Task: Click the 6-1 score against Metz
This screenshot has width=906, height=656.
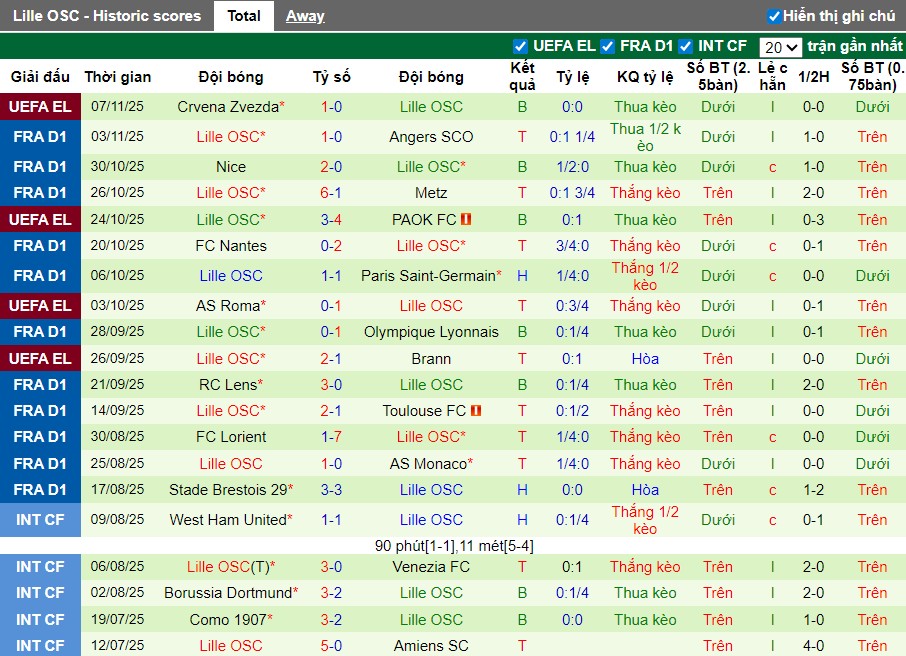Action: coord(331,193)
